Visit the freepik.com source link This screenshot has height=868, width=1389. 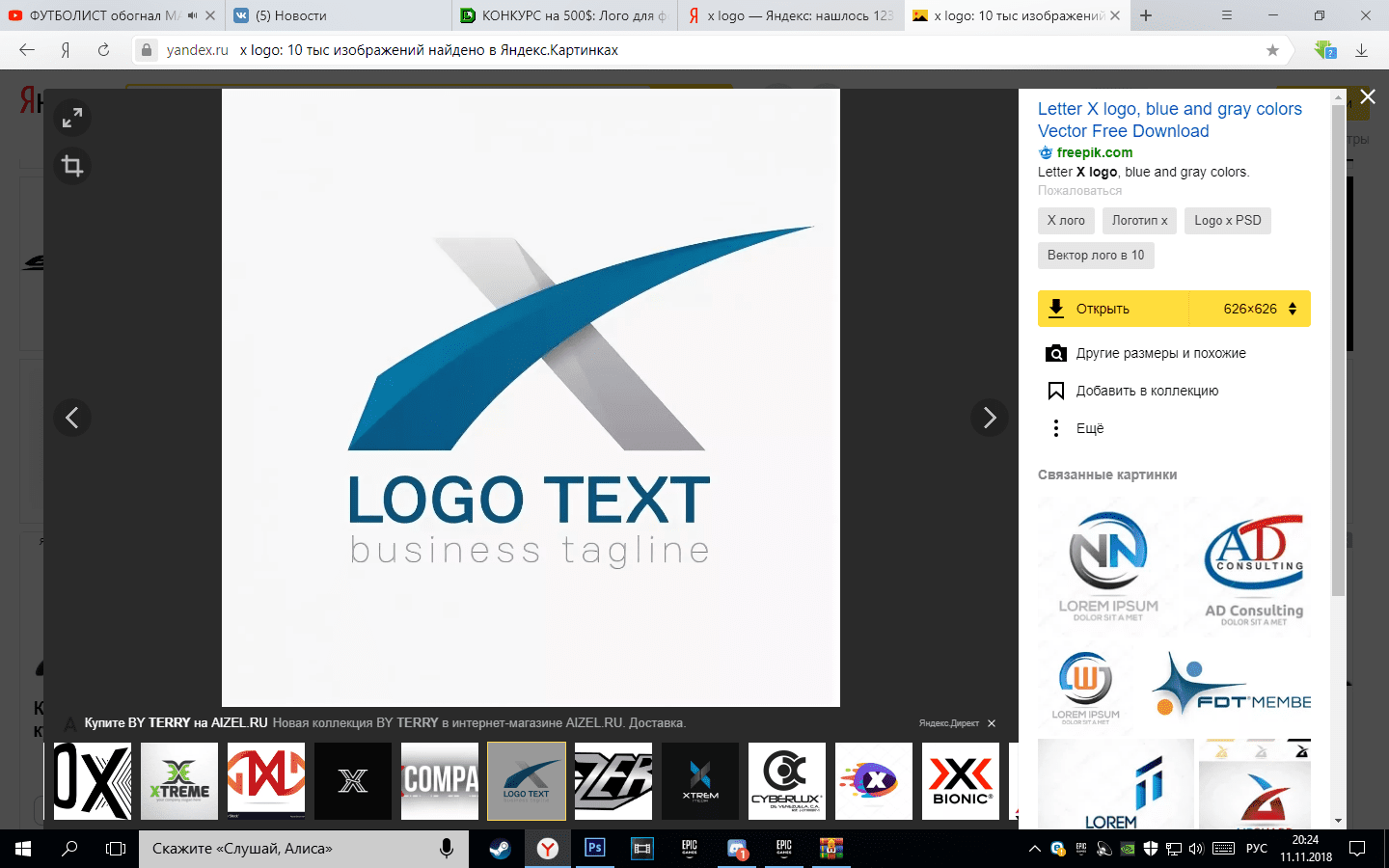click(x=1094, y=152)
